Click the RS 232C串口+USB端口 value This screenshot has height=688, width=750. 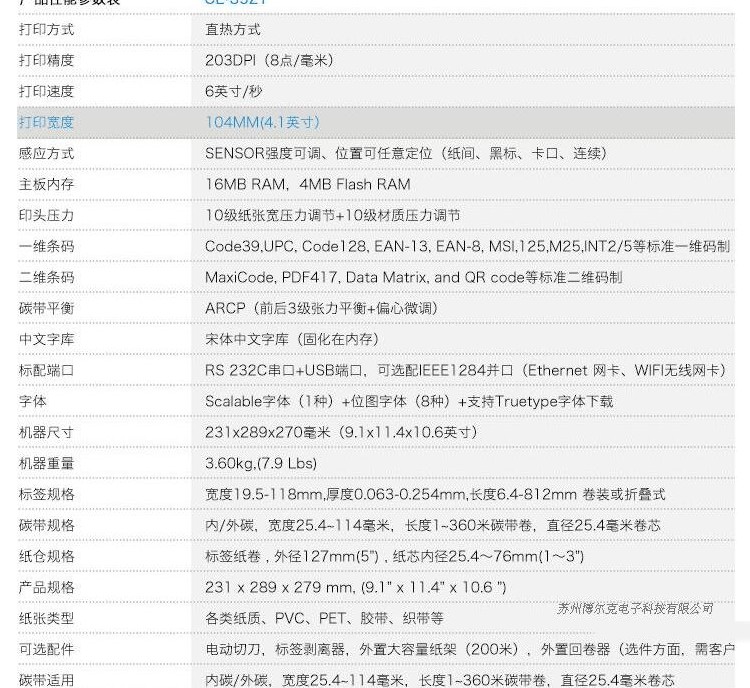click(x=466, y=370)
